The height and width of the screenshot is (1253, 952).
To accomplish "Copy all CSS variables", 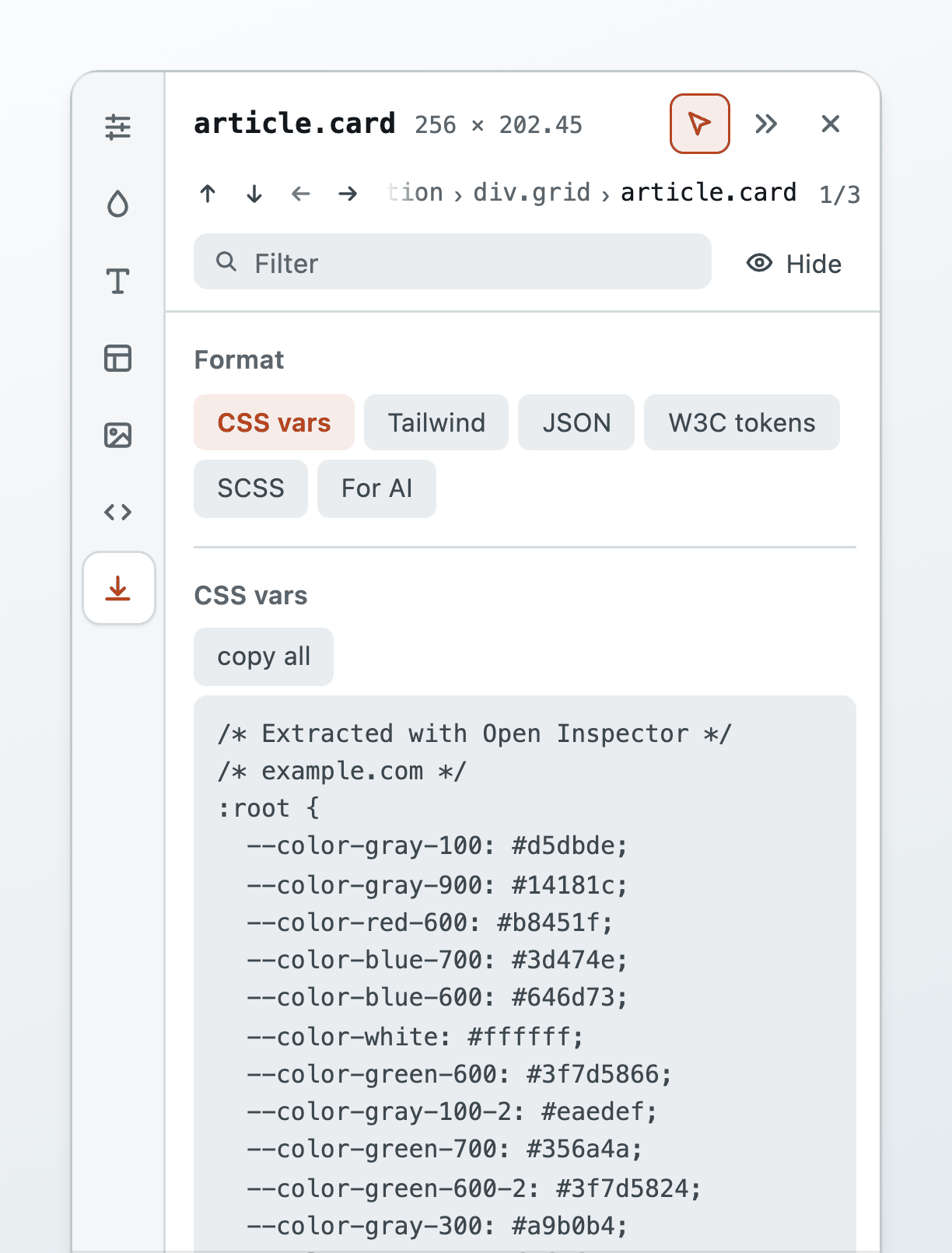I will [x=264, y=656].
